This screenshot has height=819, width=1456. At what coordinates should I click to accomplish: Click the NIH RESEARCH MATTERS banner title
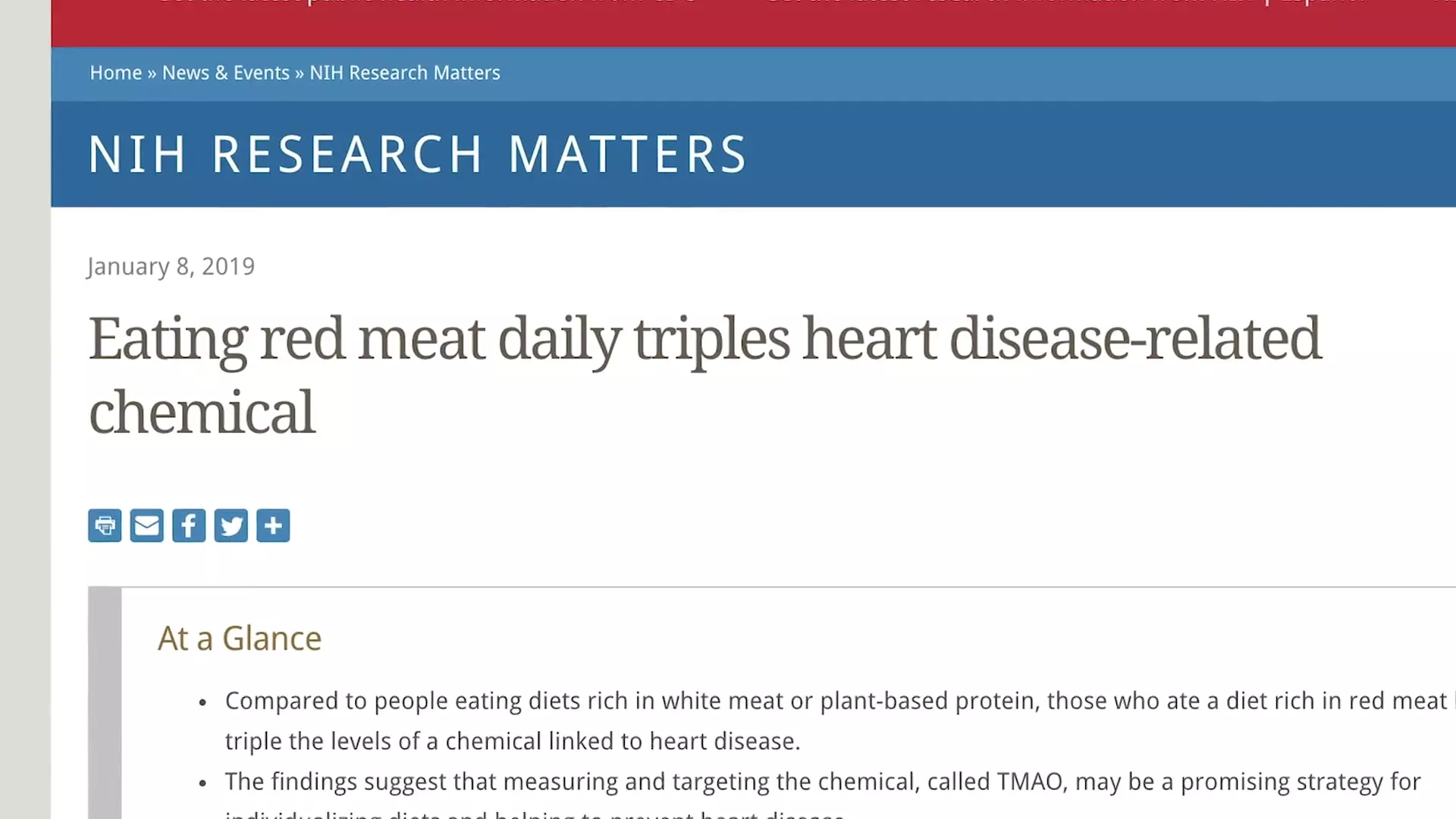click(x=418, y=155)
